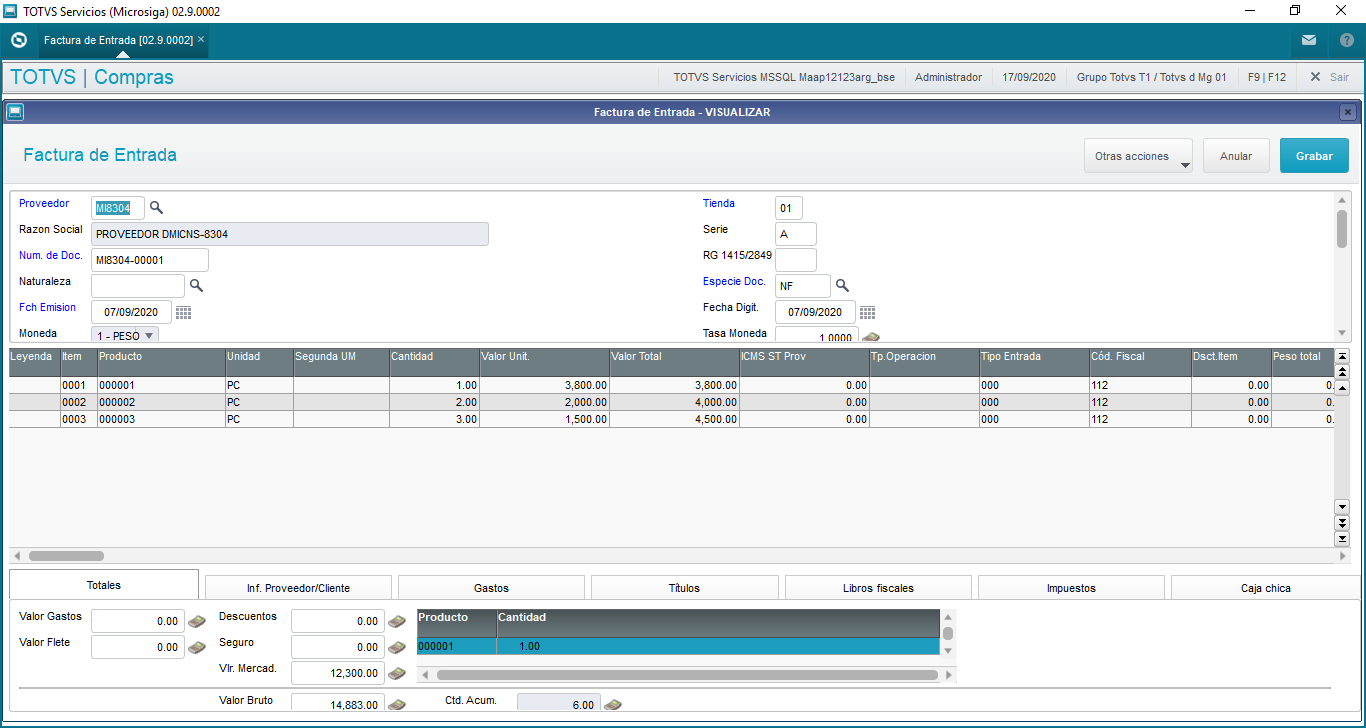The height and width of the screenshot is (728, 1366).
Task: Open the Impuestos tab
Action: 1071,588
